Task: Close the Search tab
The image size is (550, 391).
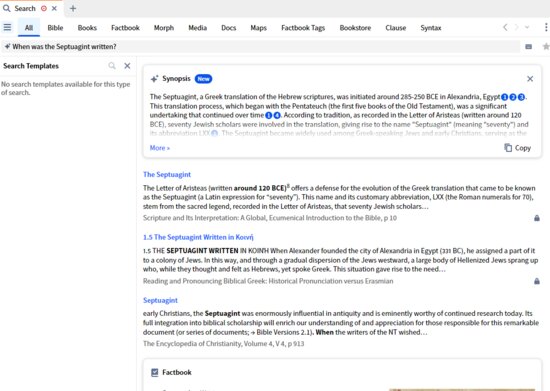Action: (54, 8)
